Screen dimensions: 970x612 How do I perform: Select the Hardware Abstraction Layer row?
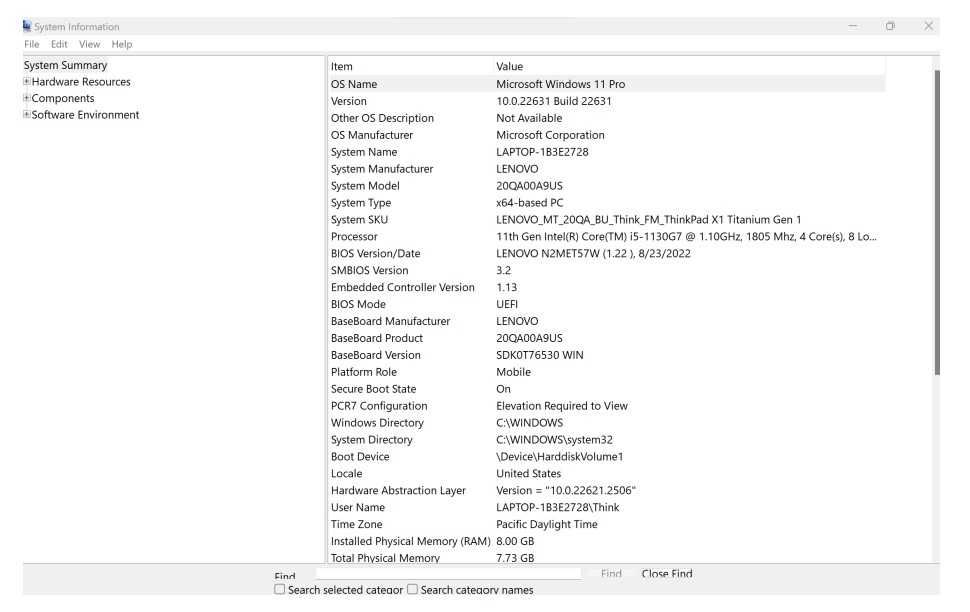(606, 490)
